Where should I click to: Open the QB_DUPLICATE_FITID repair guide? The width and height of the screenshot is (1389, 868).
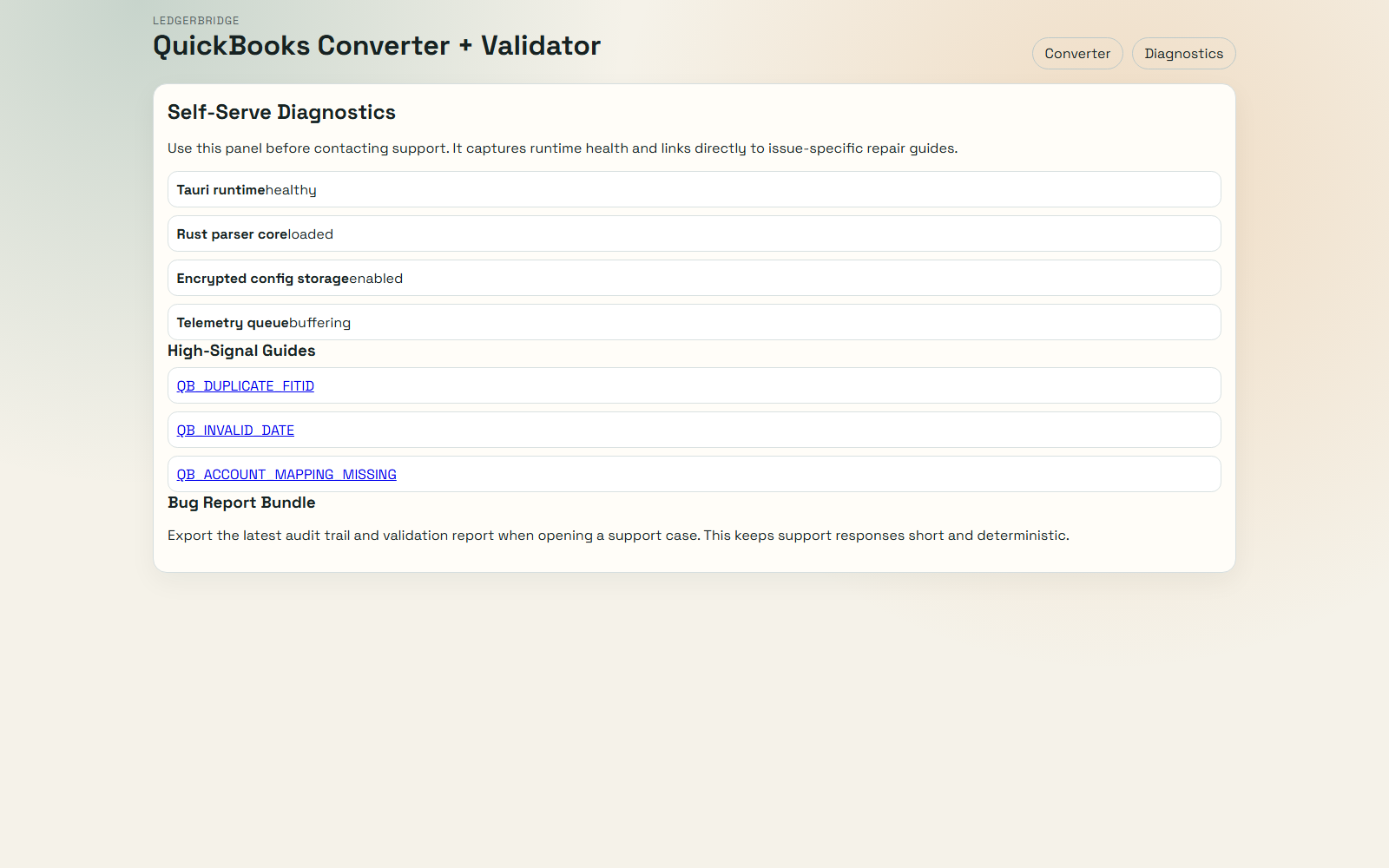[245, 386]
